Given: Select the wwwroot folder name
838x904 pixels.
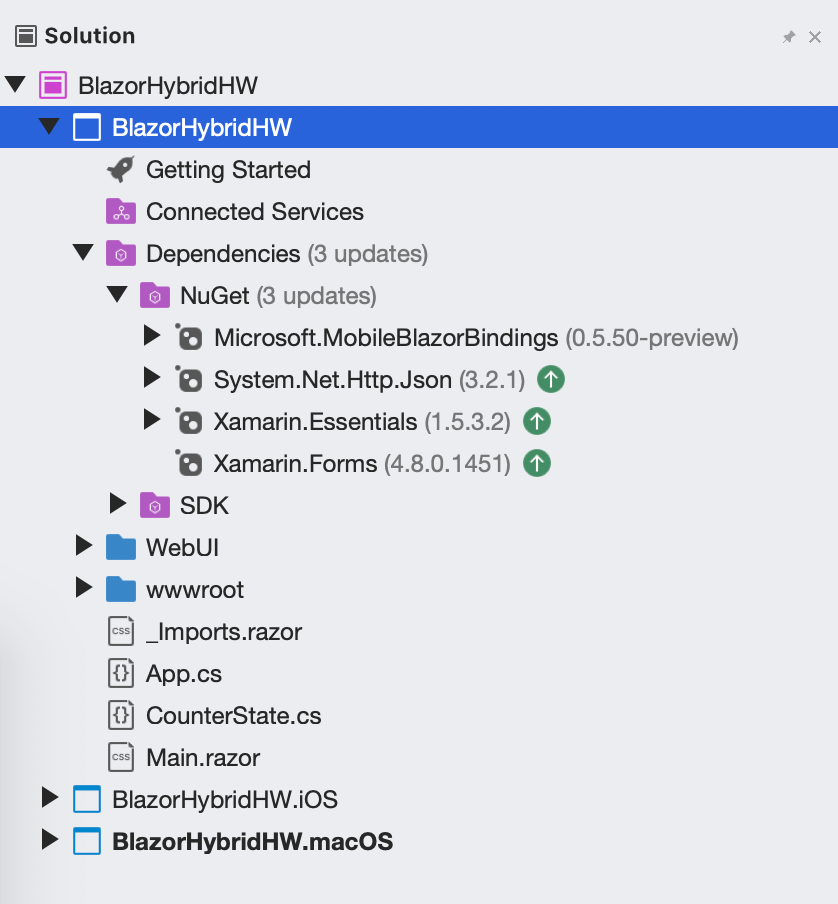Looking at the screenshot, I should [x=195, y=590].
